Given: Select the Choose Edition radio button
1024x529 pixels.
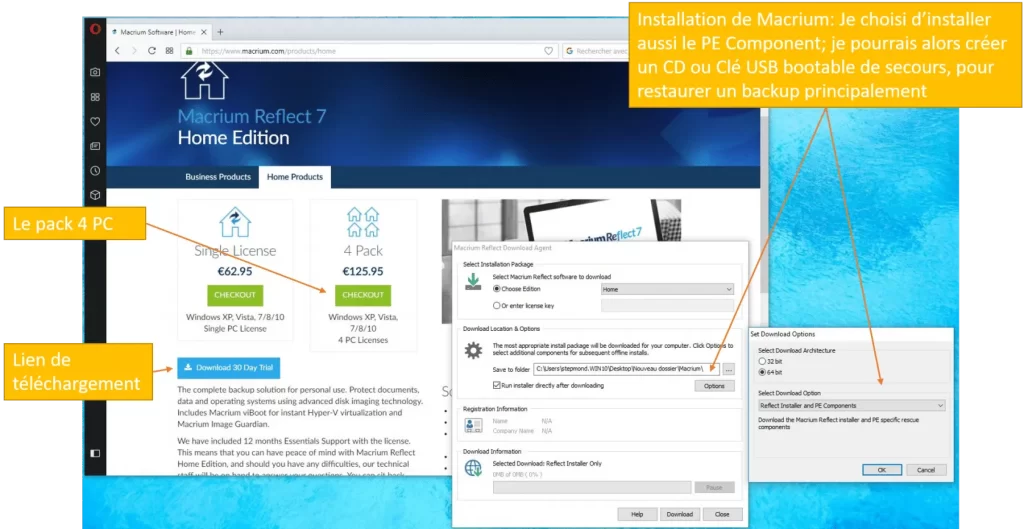Looking at the screenshot, I should (496, 289).
